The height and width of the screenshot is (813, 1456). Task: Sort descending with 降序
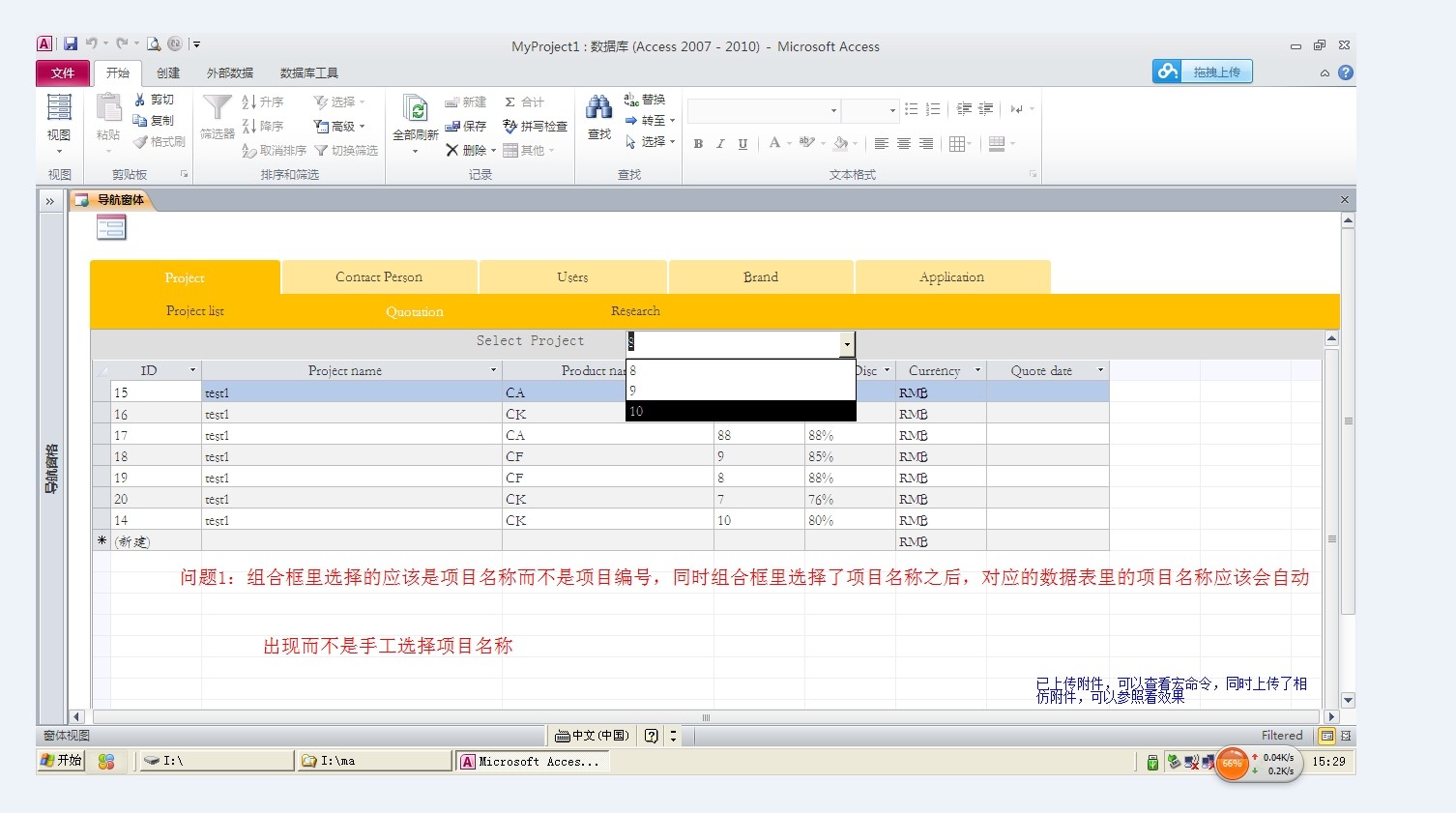[x=262, y=126]
